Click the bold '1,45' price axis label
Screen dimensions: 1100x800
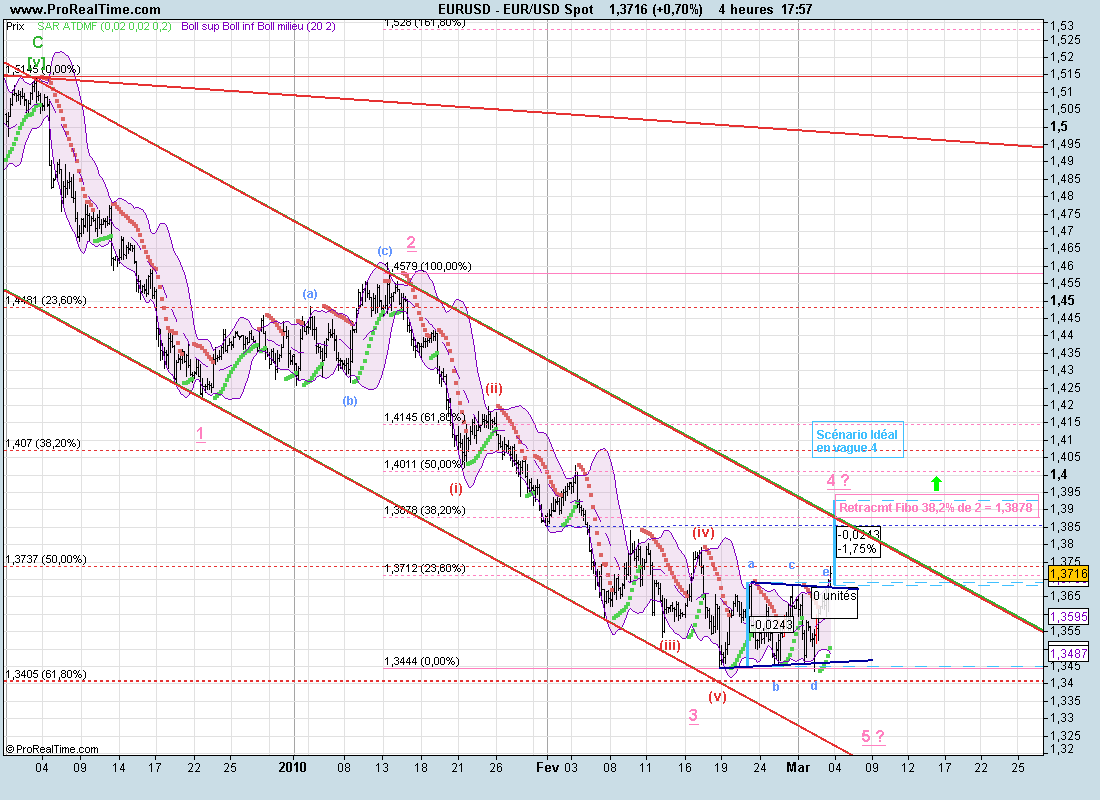coord(1062,300)
